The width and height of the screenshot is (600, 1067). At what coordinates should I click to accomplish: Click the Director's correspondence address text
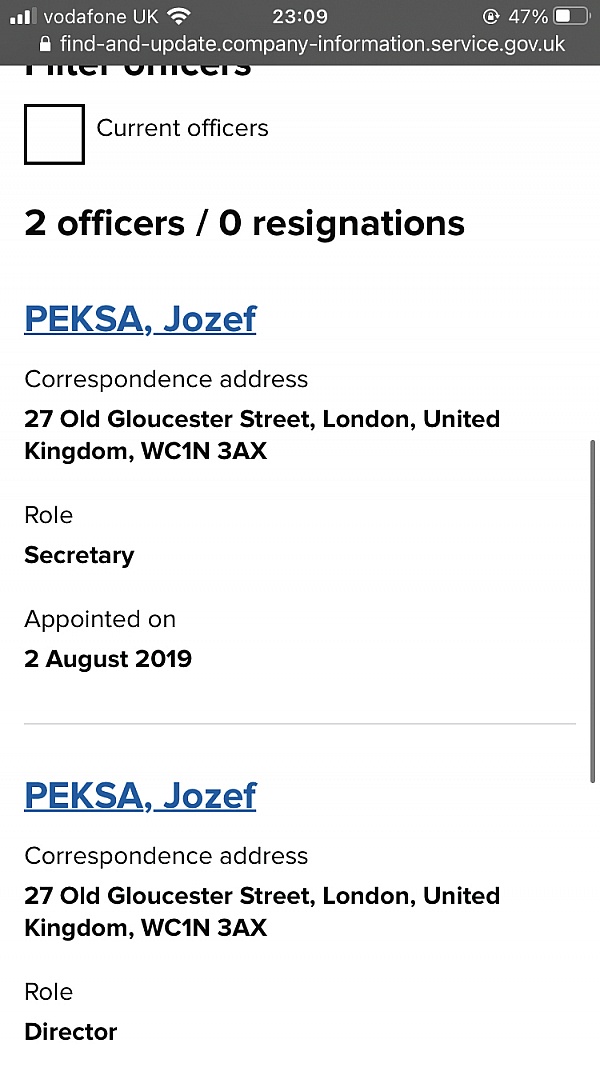(x=262, y=911)
